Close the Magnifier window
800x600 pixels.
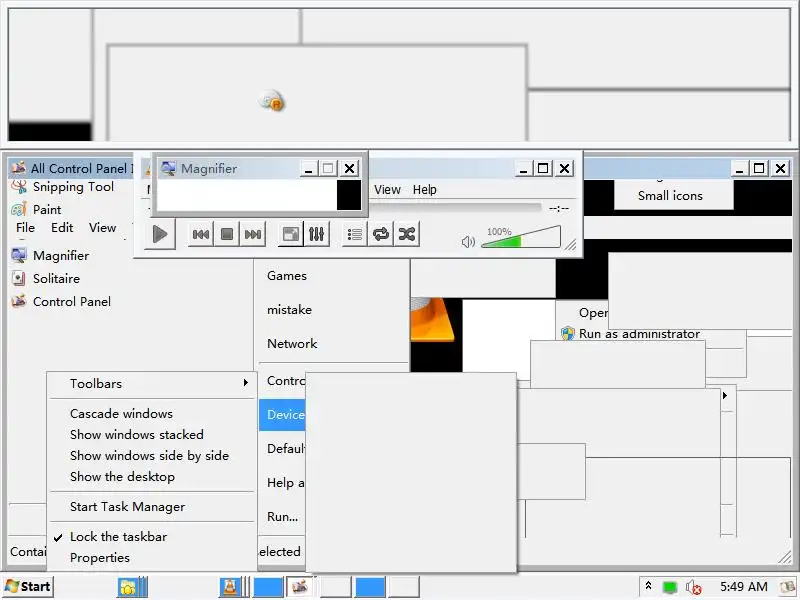349,168
